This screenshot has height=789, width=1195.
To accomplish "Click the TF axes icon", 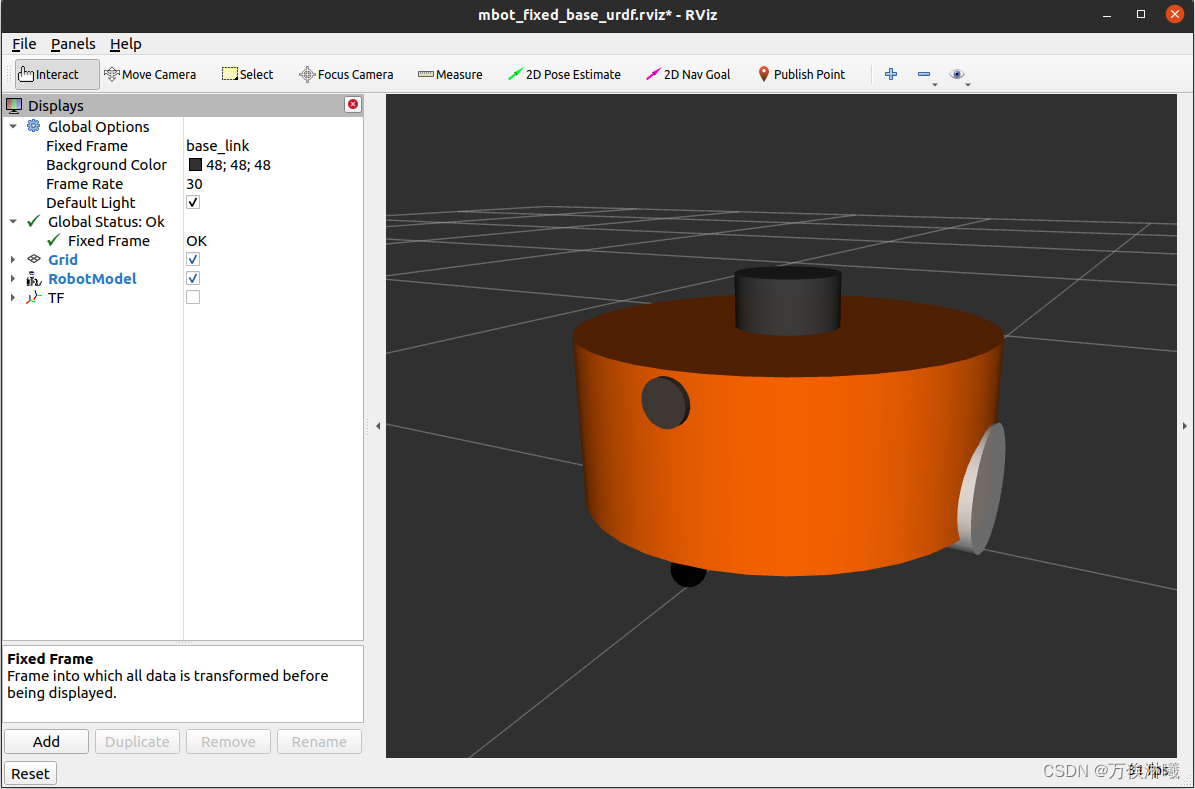I will click(34, 297).
